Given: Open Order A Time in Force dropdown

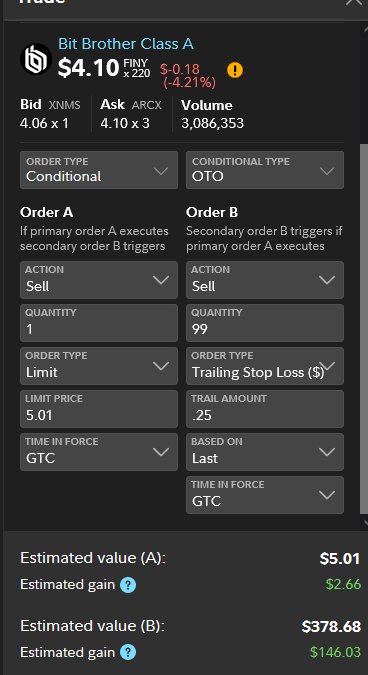Looking at the screenshot, I should coord(99,452).
